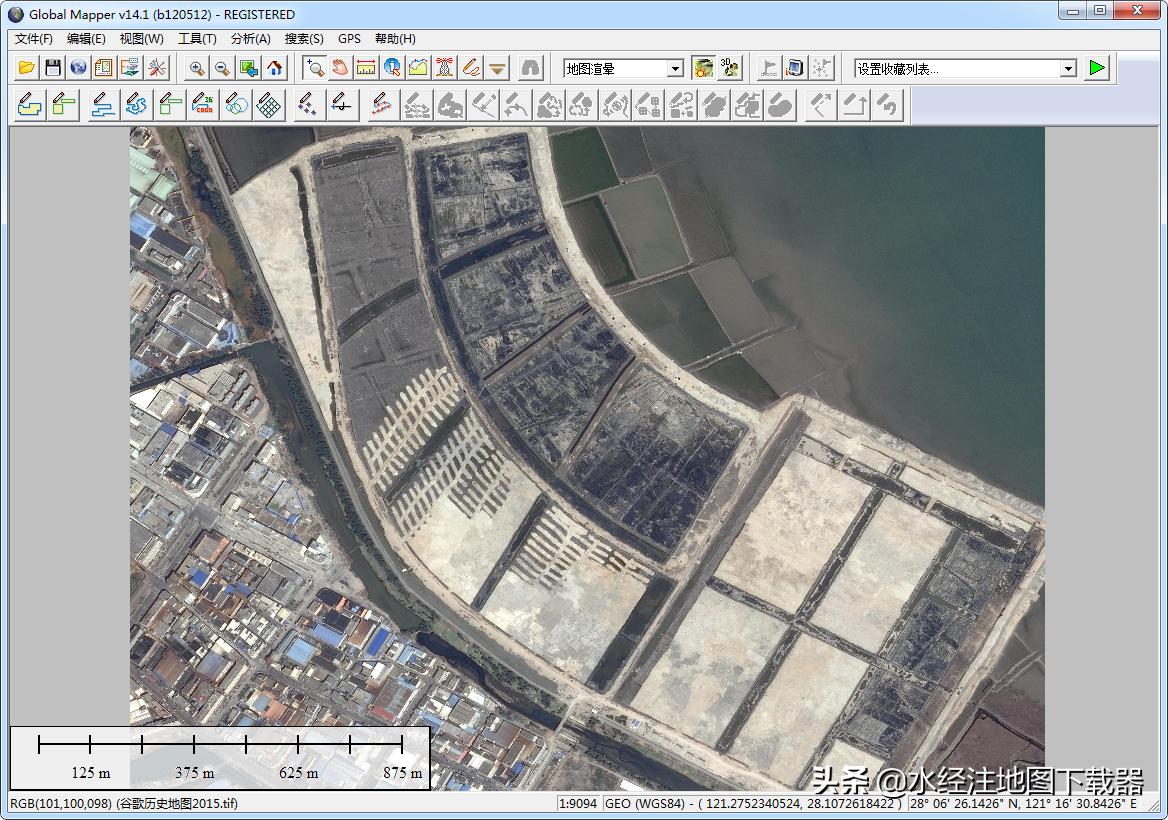Viewport: 1168px width, 820px height.
Task: Toggle the hill shading button
Action: (x=703, y=68)
